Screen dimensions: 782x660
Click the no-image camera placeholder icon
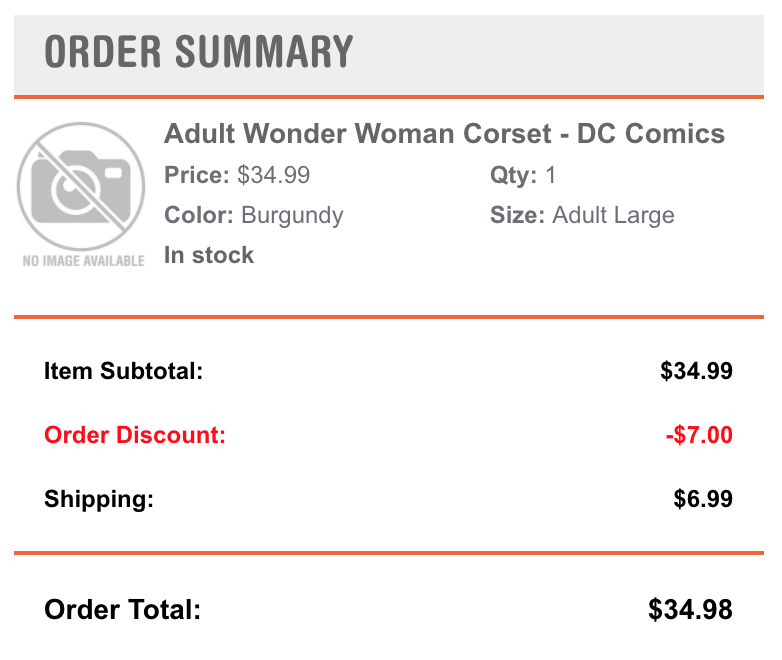pyautogui.click(x=81, y=187)
